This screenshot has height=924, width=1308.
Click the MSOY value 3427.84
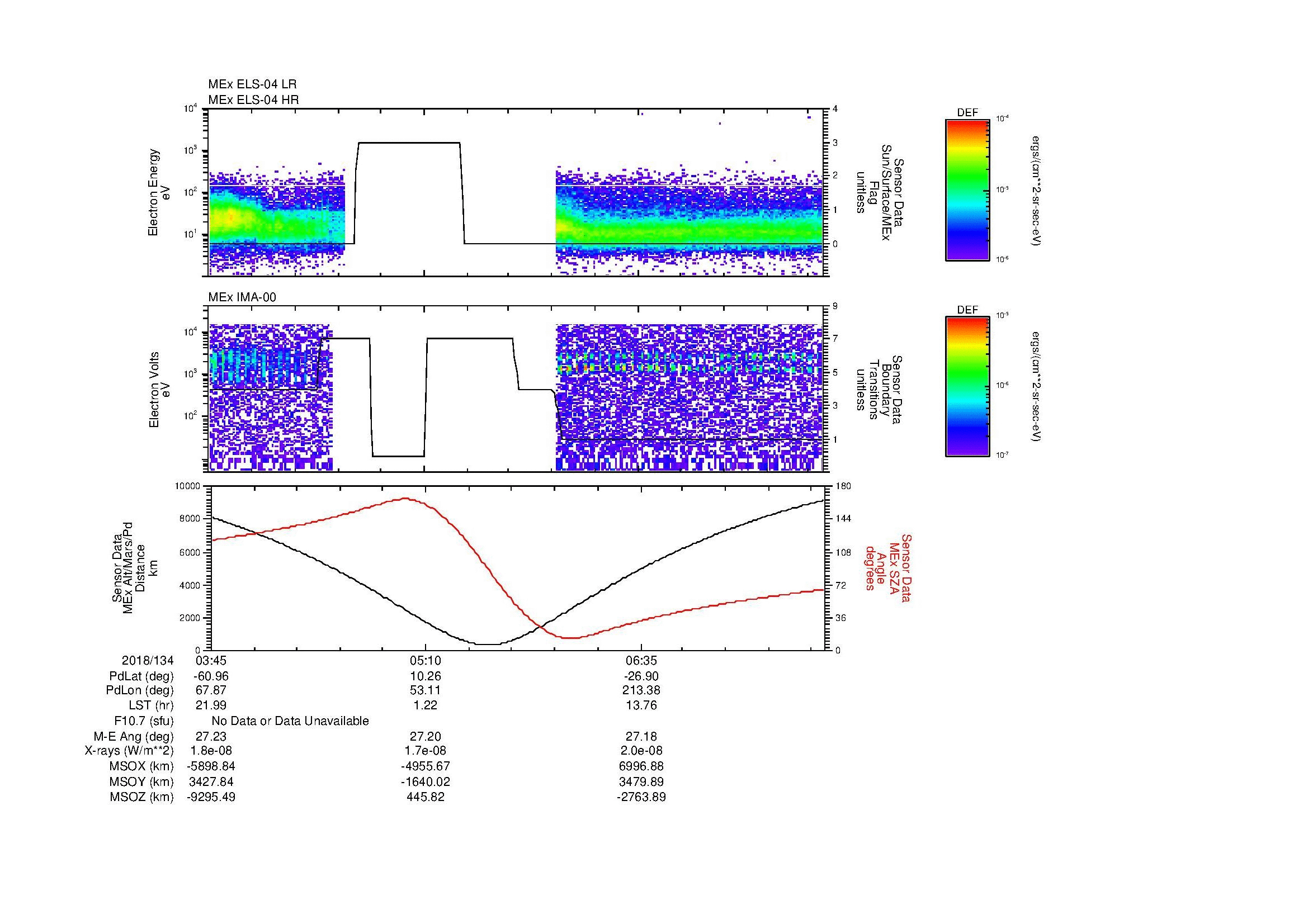tap(211, 782)
